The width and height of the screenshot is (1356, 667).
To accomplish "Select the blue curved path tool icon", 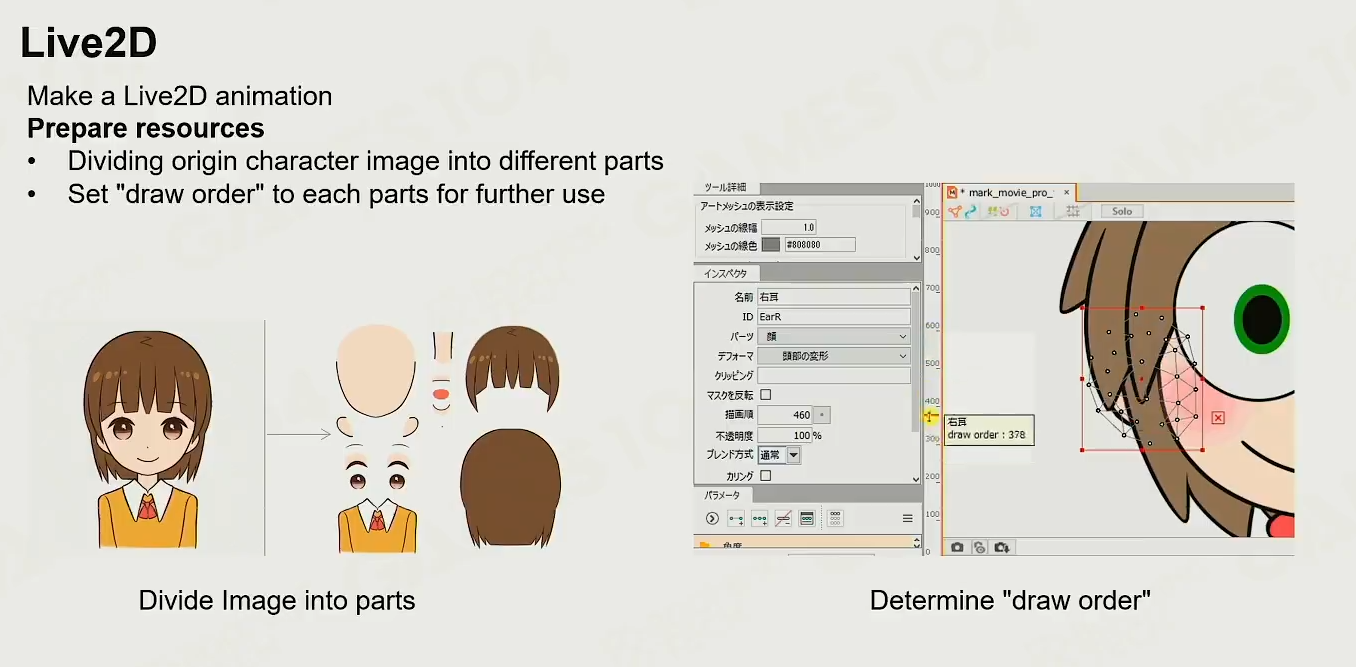I will point(970,211).
